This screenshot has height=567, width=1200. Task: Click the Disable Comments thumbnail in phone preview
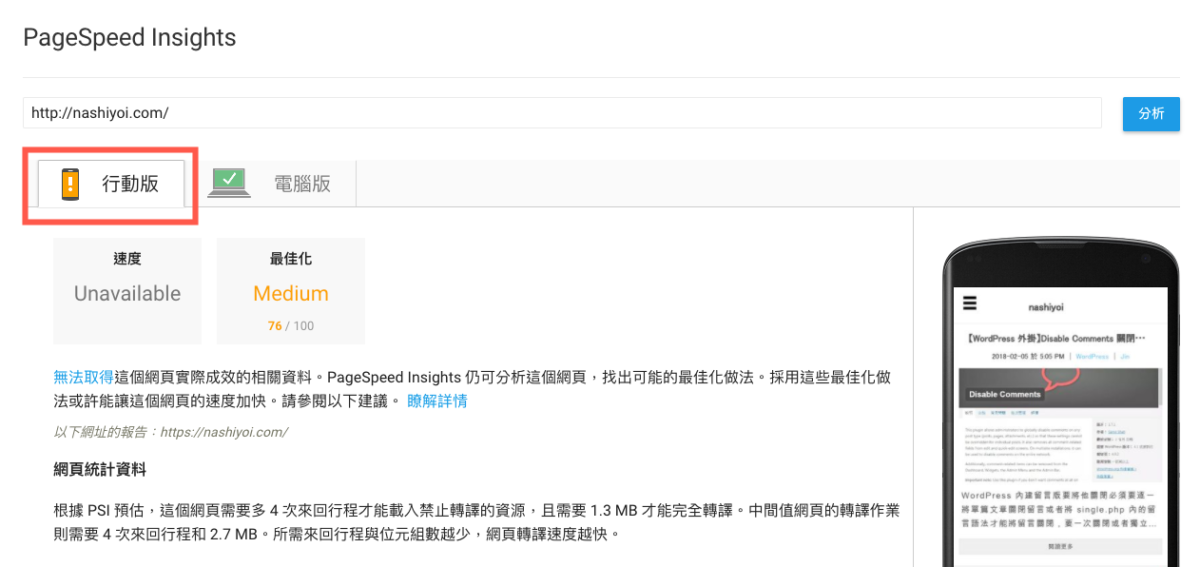coord(1060,386)
